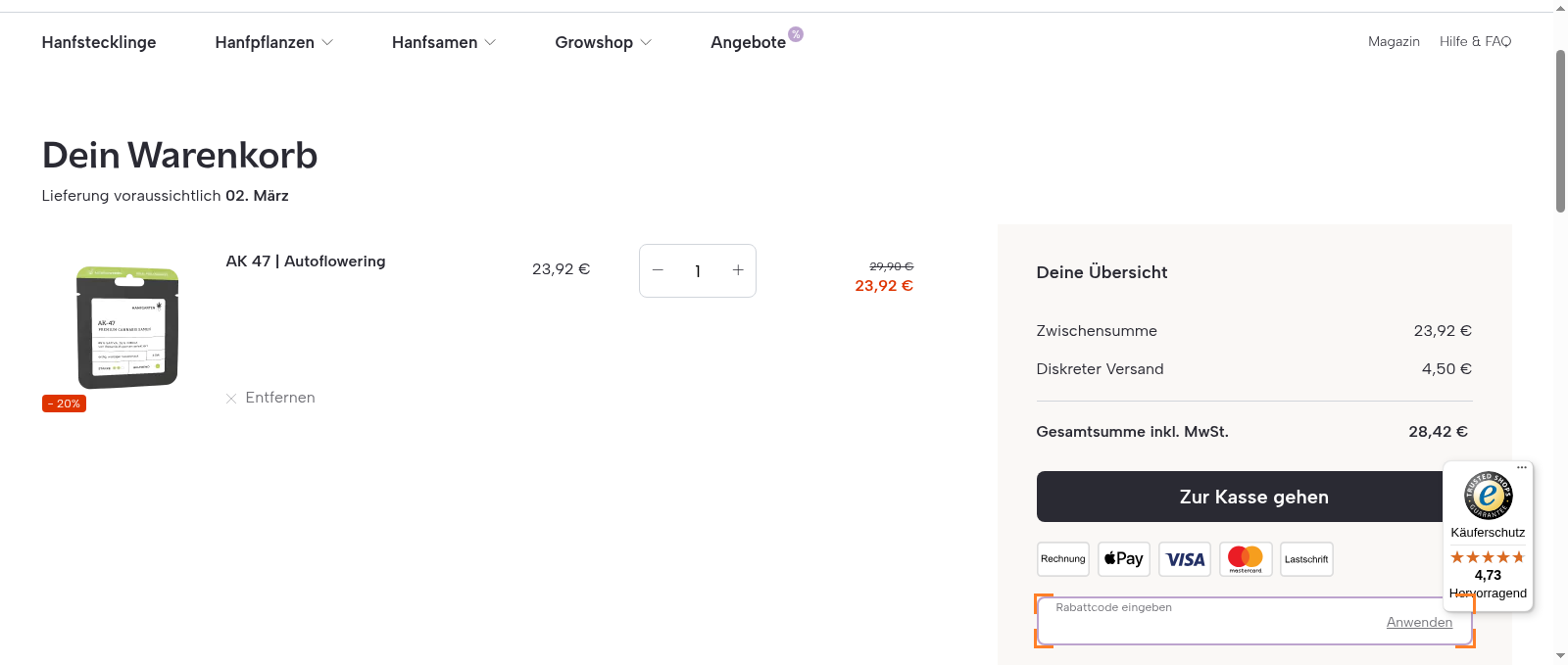The width and height of the screenshot is (1568, 665).
Task: Open the AK 47 product thumbnail
Action: point(127,328)
